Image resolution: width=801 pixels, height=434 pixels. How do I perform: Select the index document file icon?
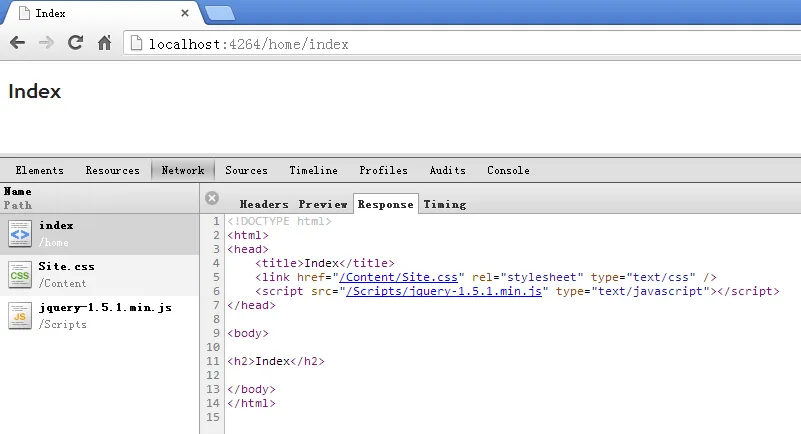(20, 234)
